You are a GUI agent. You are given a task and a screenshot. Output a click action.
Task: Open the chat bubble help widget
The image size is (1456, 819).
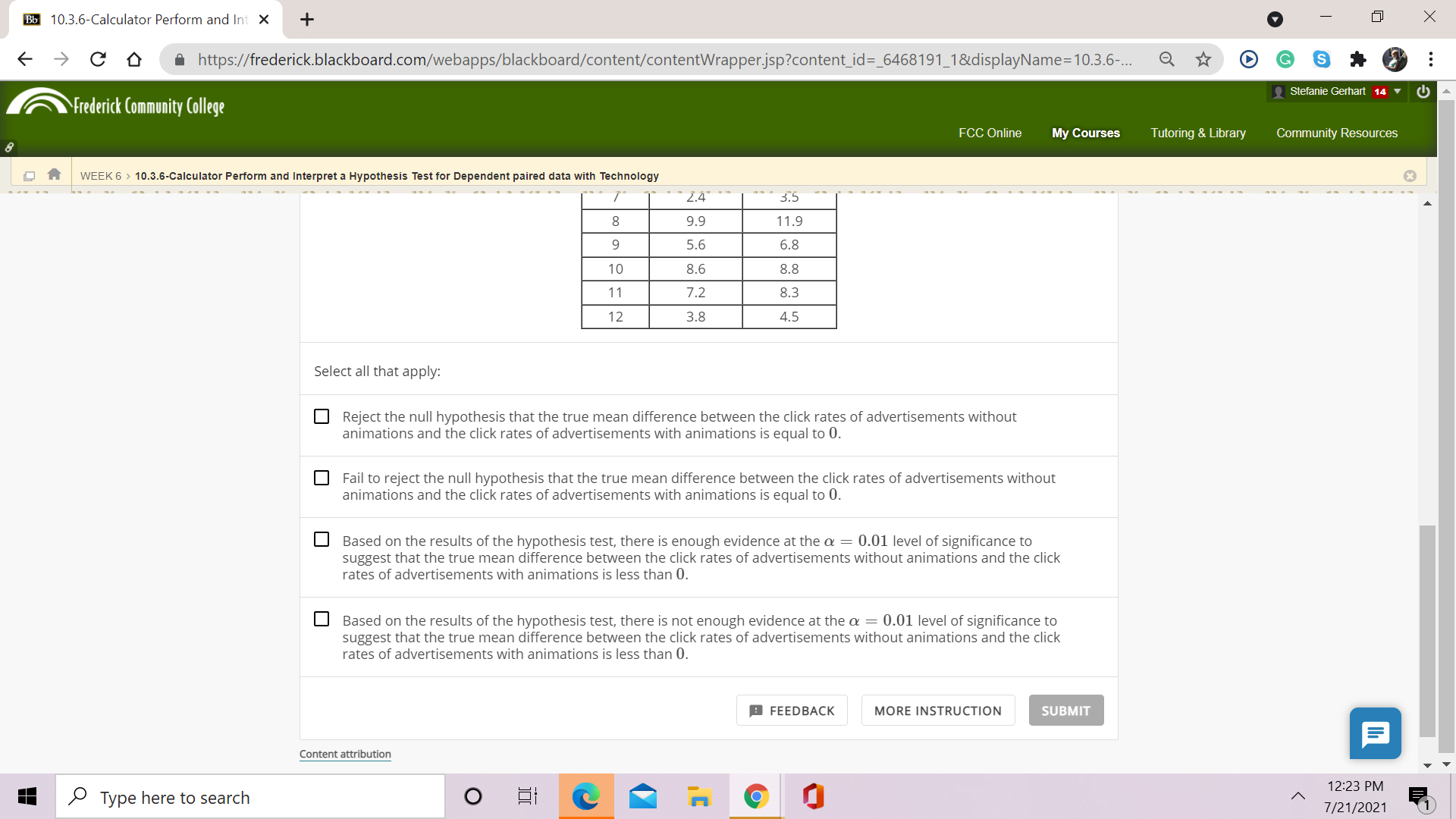point(1375,733)
